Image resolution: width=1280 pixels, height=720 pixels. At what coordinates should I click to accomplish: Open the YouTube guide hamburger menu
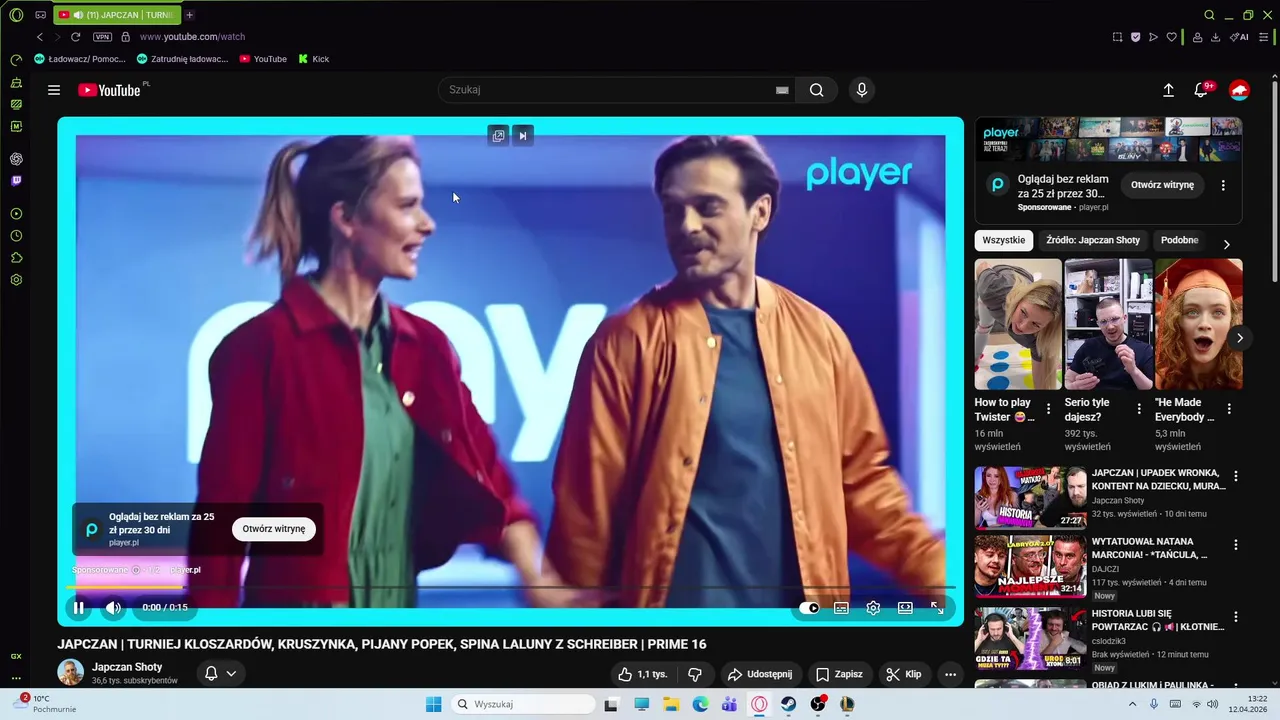54,90
